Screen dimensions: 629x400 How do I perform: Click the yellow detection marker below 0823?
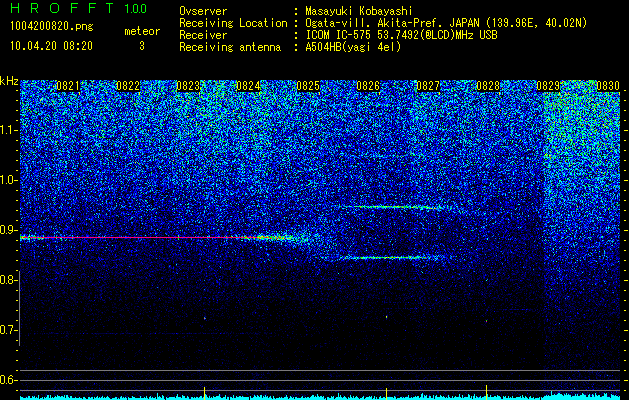[205, 393]
